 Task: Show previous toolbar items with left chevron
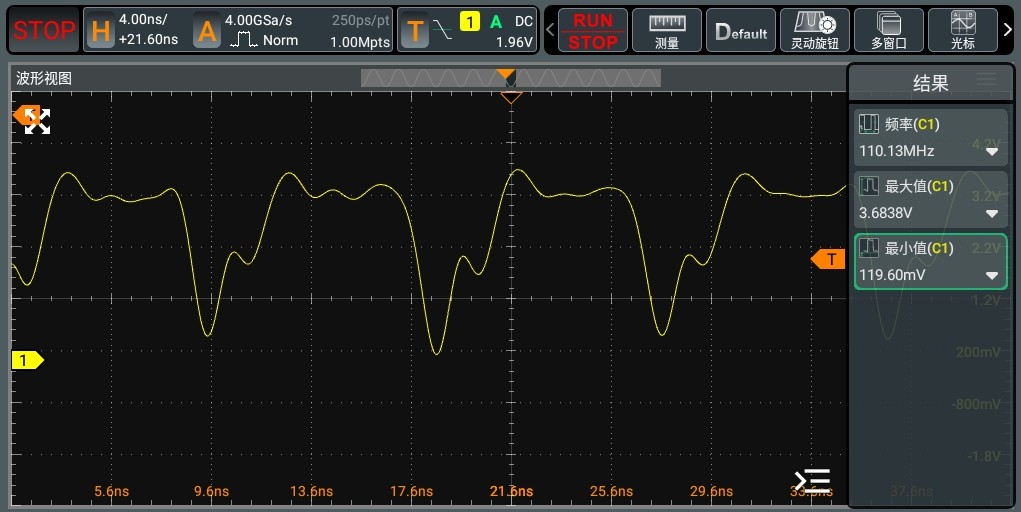550,30
